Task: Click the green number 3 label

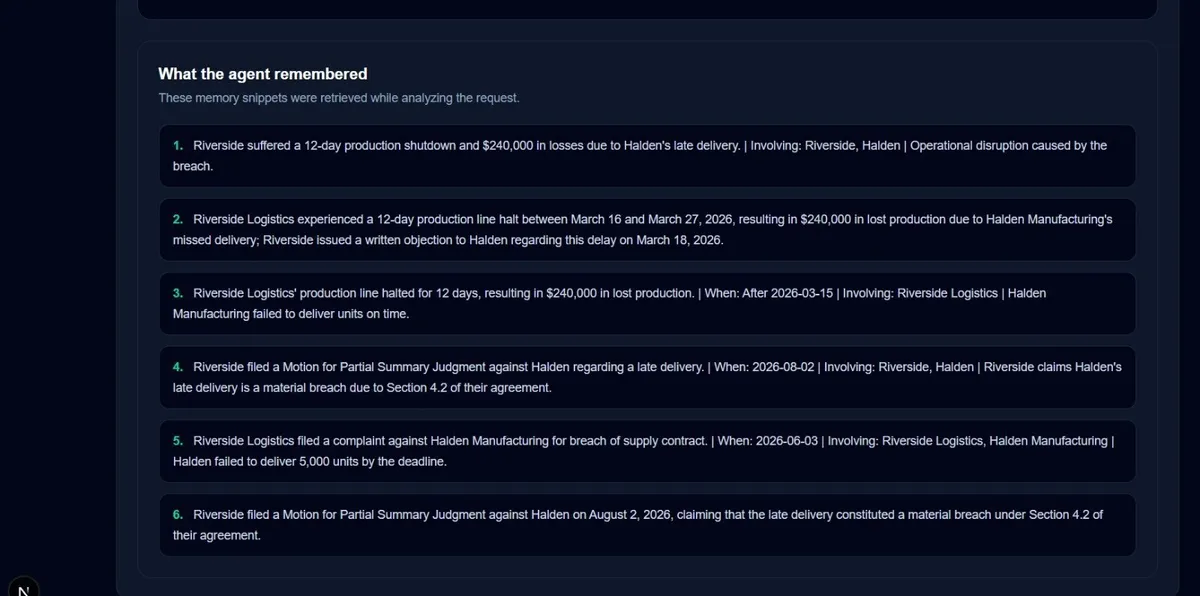Action: [x=177, y=293]
